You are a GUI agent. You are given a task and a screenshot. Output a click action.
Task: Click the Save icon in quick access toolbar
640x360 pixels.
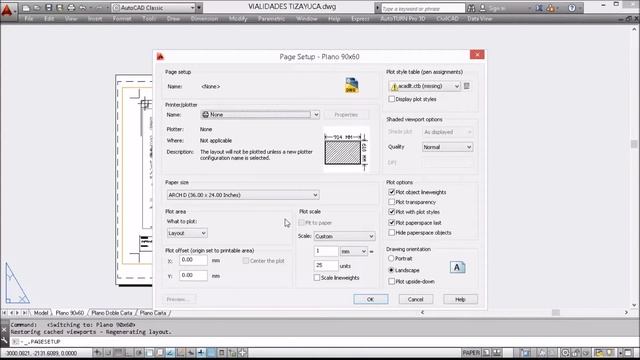(x=49, y=8)
